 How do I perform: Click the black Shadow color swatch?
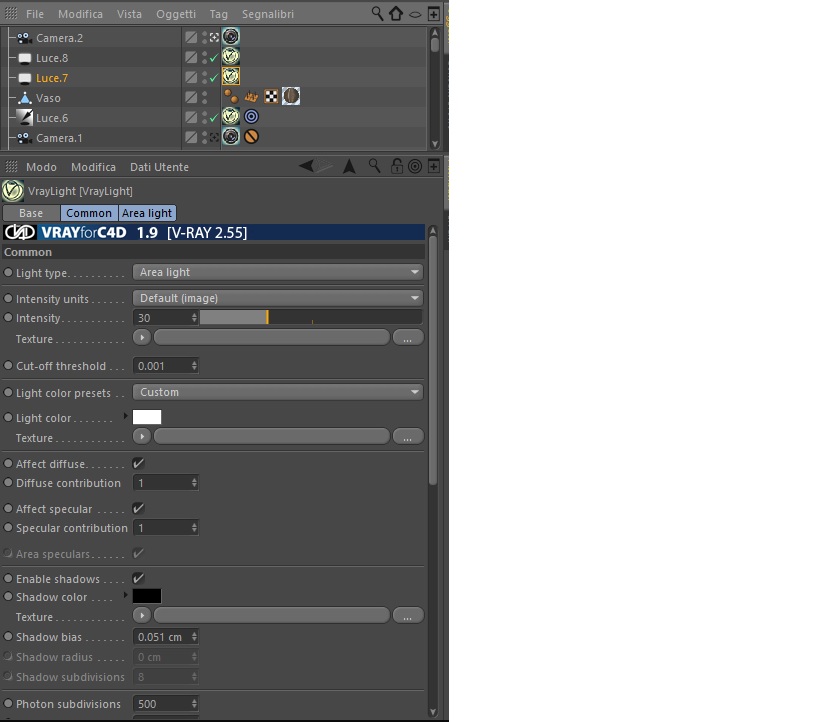147,596
